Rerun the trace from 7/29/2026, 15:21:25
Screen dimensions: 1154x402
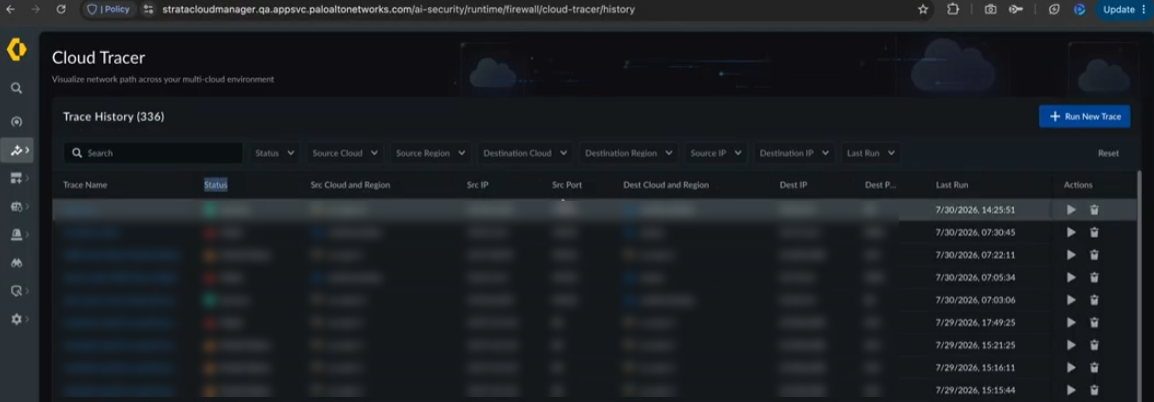pyautogui.click(x=1071, y=345)
